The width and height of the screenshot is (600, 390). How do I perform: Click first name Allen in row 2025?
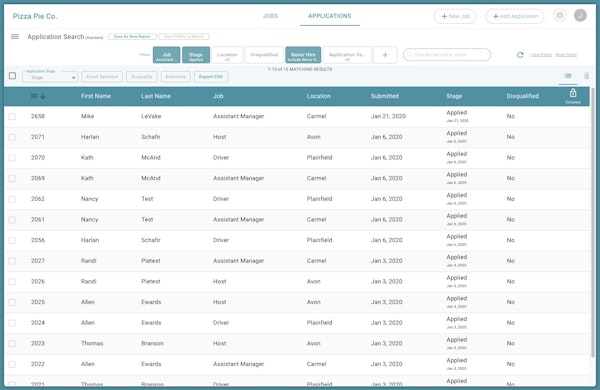pyautogui.click(x=88, y=302)
